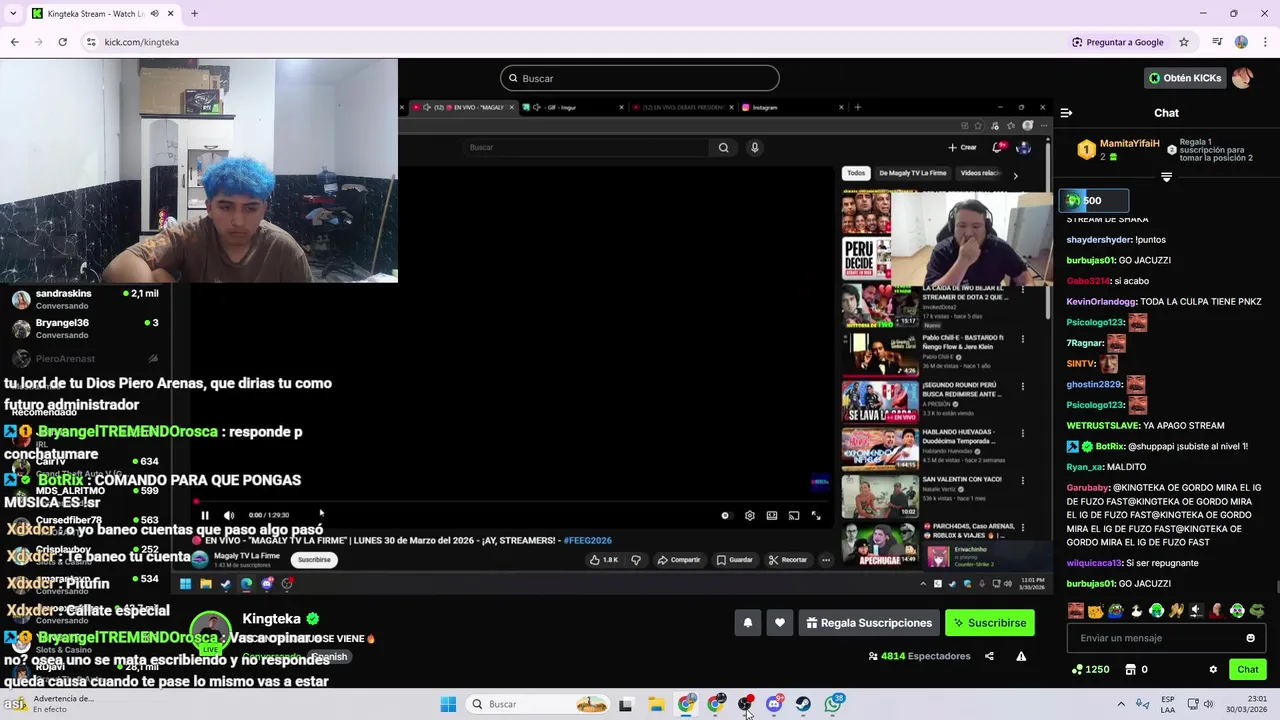Click the green Suscribirse button on Kick
The width and height of the screenshot is (1280, 720).
pos(989,623)
